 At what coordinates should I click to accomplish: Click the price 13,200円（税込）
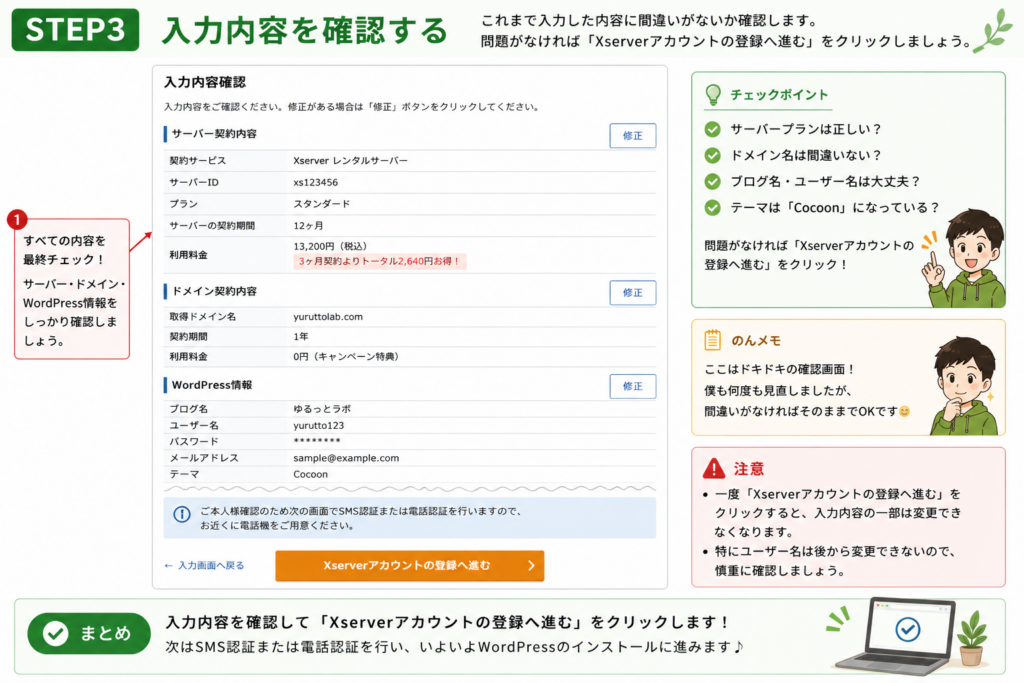coord(330,246)
